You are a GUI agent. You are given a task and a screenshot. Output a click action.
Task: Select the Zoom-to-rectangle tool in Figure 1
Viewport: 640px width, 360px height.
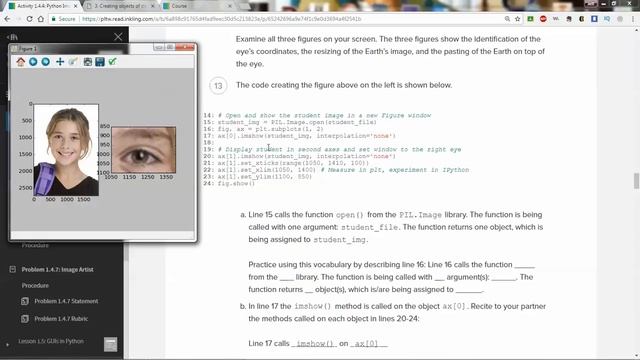pyautogui.click(x=73, y=62)
